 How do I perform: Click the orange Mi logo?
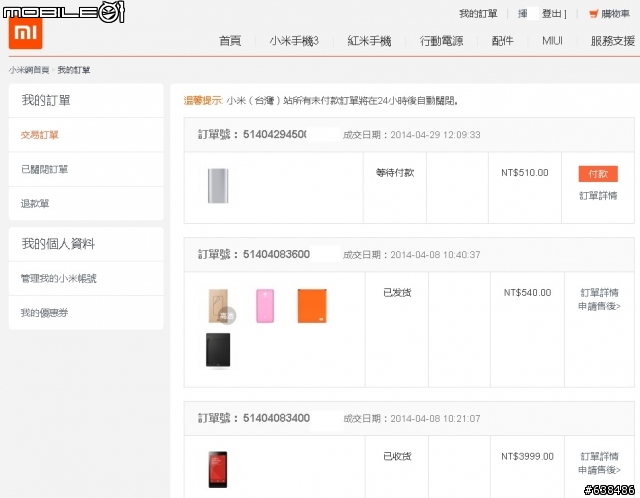[25, 33]
